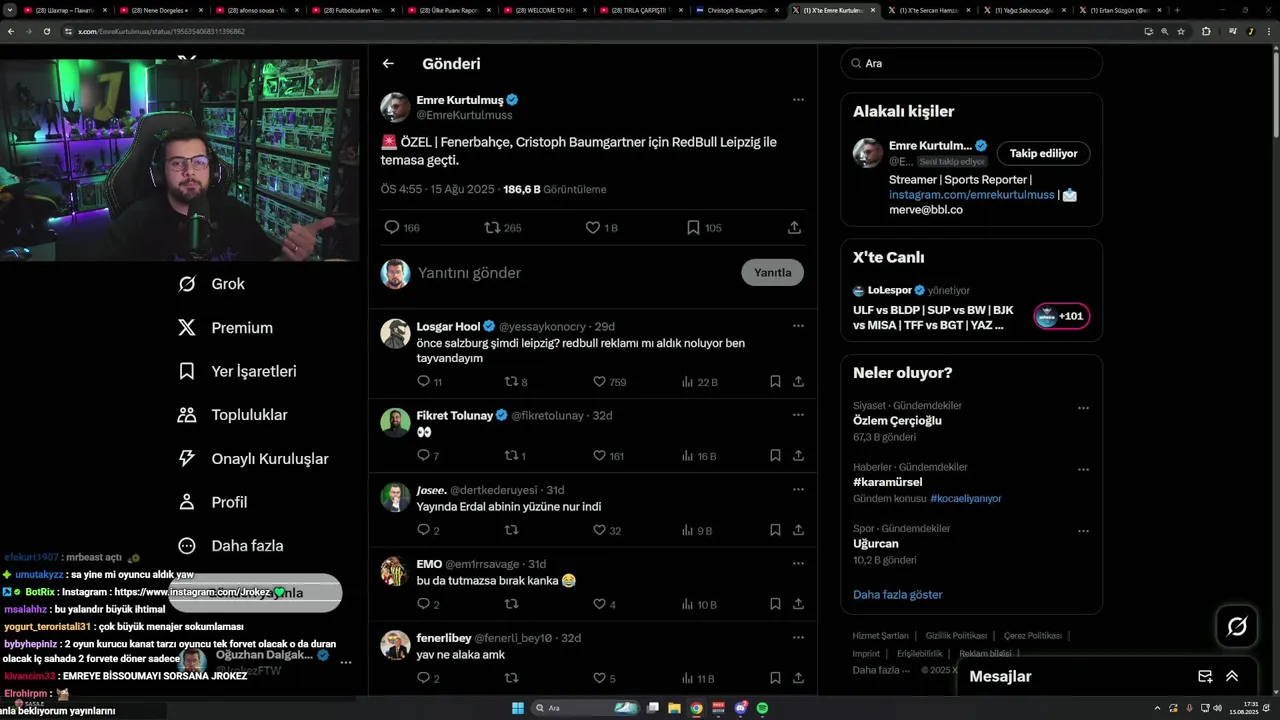
Task: Open more options on fenerlibey's reply
Action: point(798,638)
